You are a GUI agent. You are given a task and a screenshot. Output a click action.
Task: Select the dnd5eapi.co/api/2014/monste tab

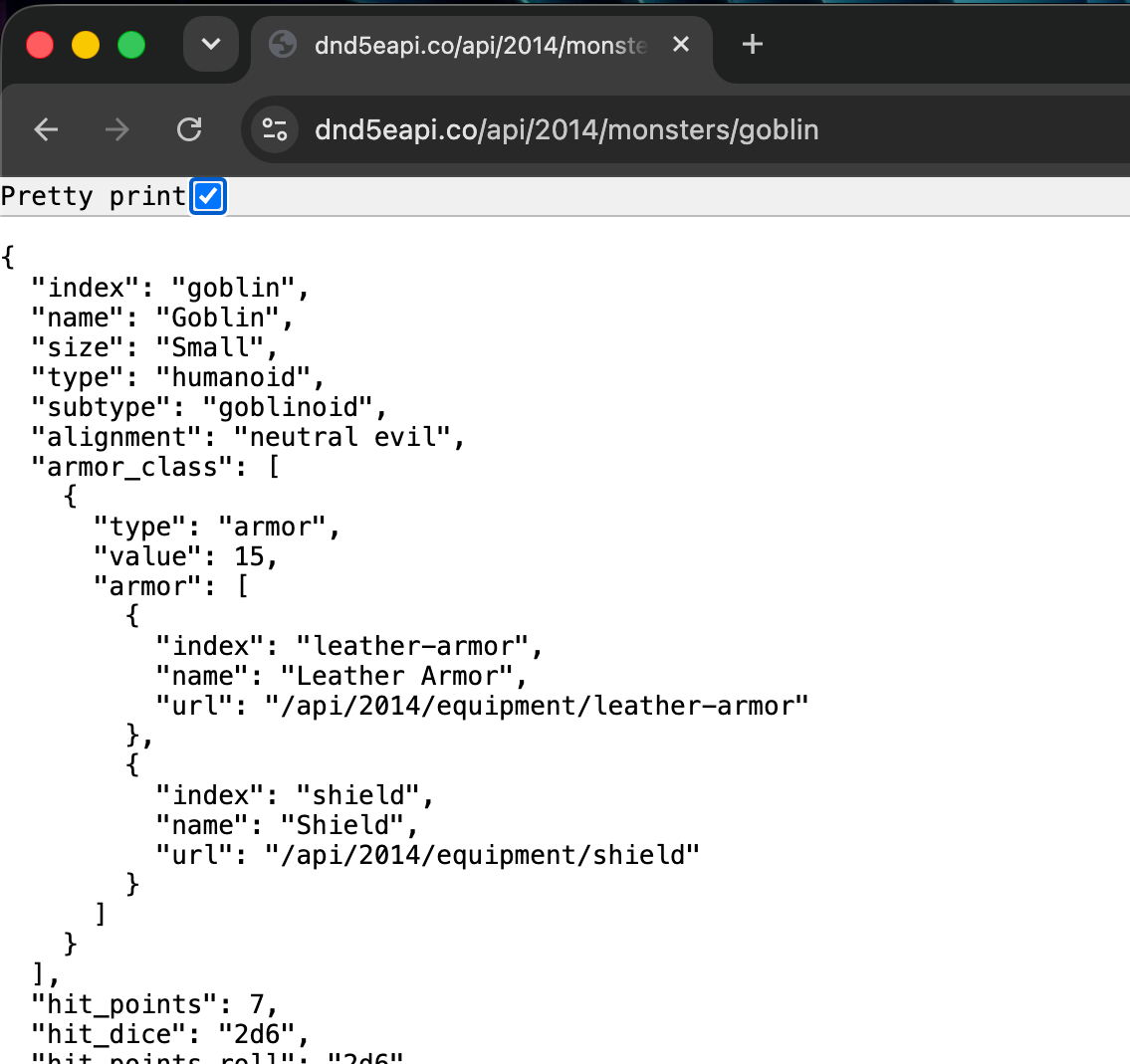tap(482, 46)
